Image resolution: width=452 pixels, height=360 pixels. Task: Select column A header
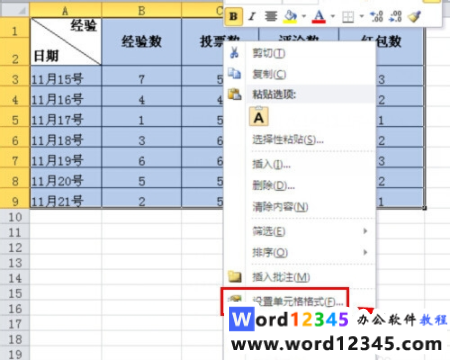coord(65,10)
